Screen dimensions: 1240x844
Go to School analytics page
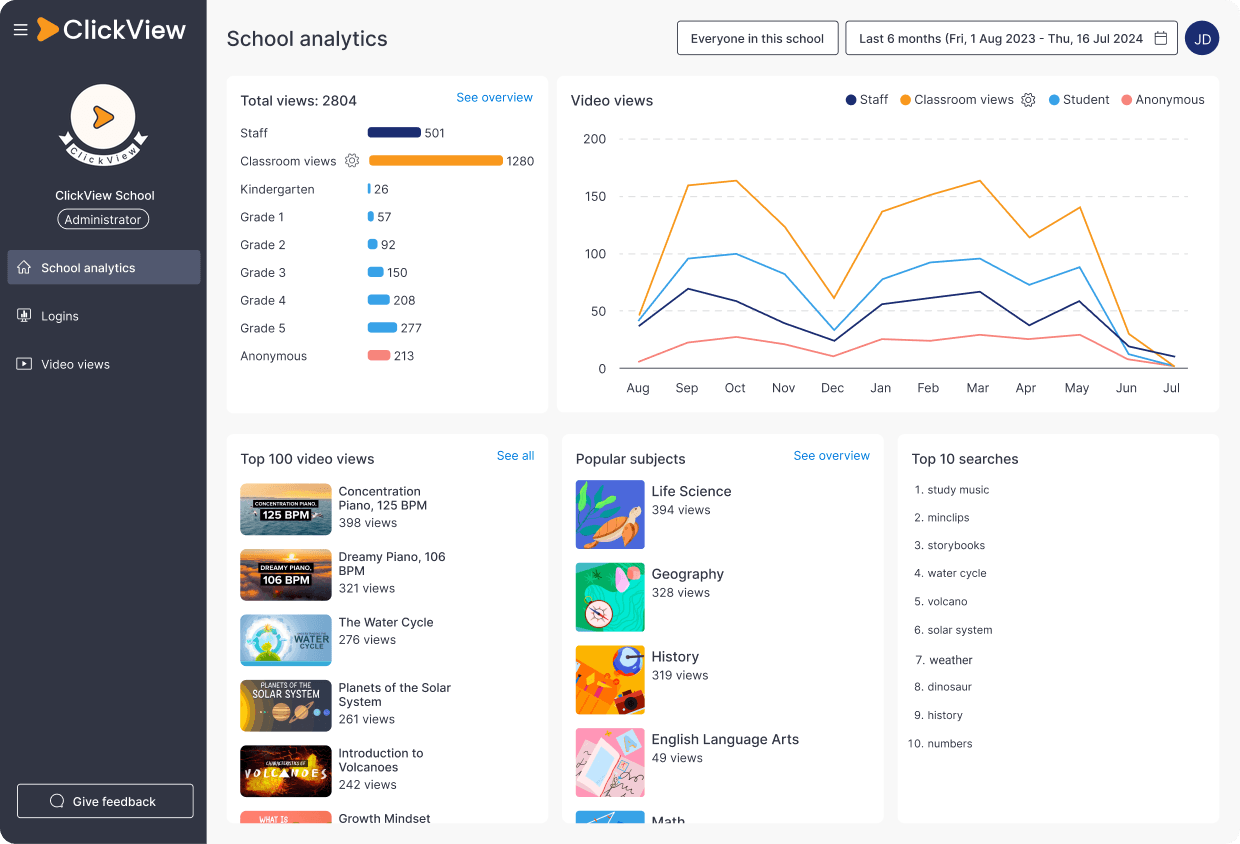104,267
